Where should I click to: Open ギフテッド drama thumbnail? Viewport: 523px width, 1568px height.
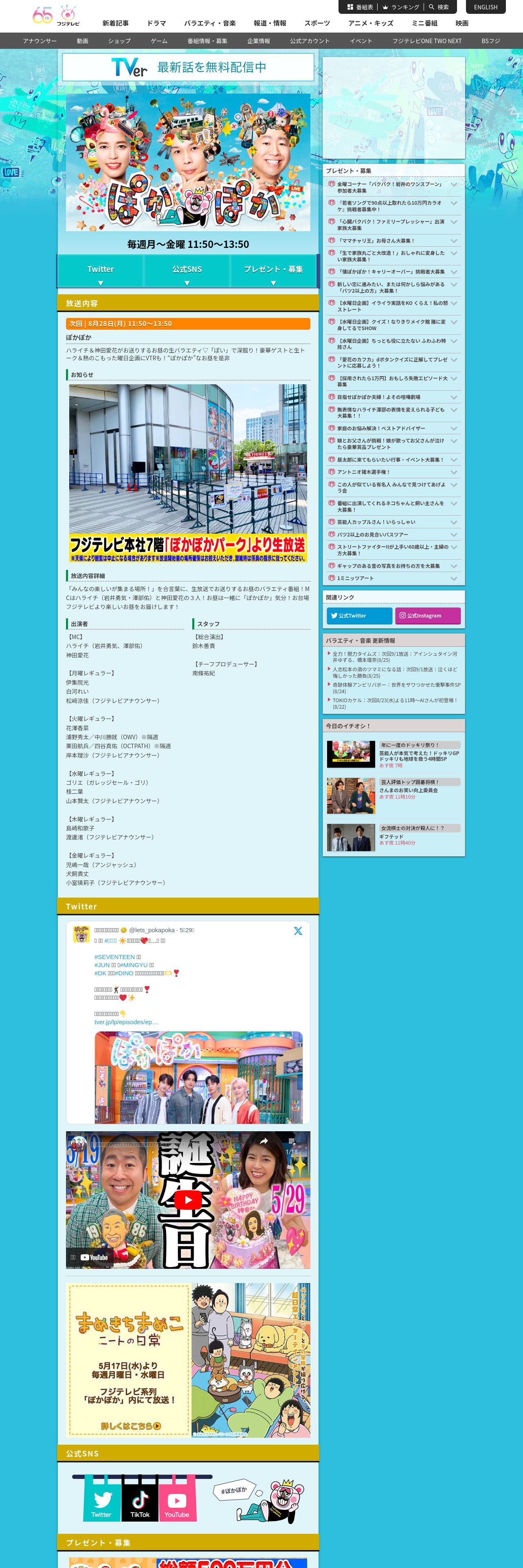(351, 837)
